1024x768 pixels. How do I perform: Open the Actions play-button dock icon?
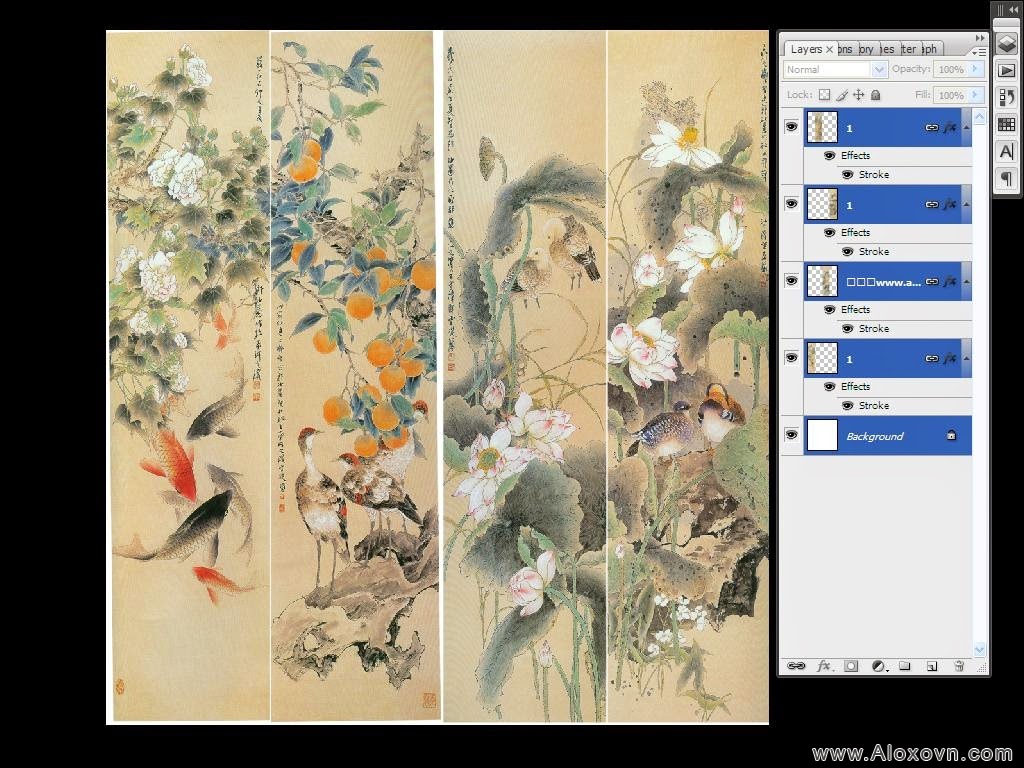(1006, 70)
